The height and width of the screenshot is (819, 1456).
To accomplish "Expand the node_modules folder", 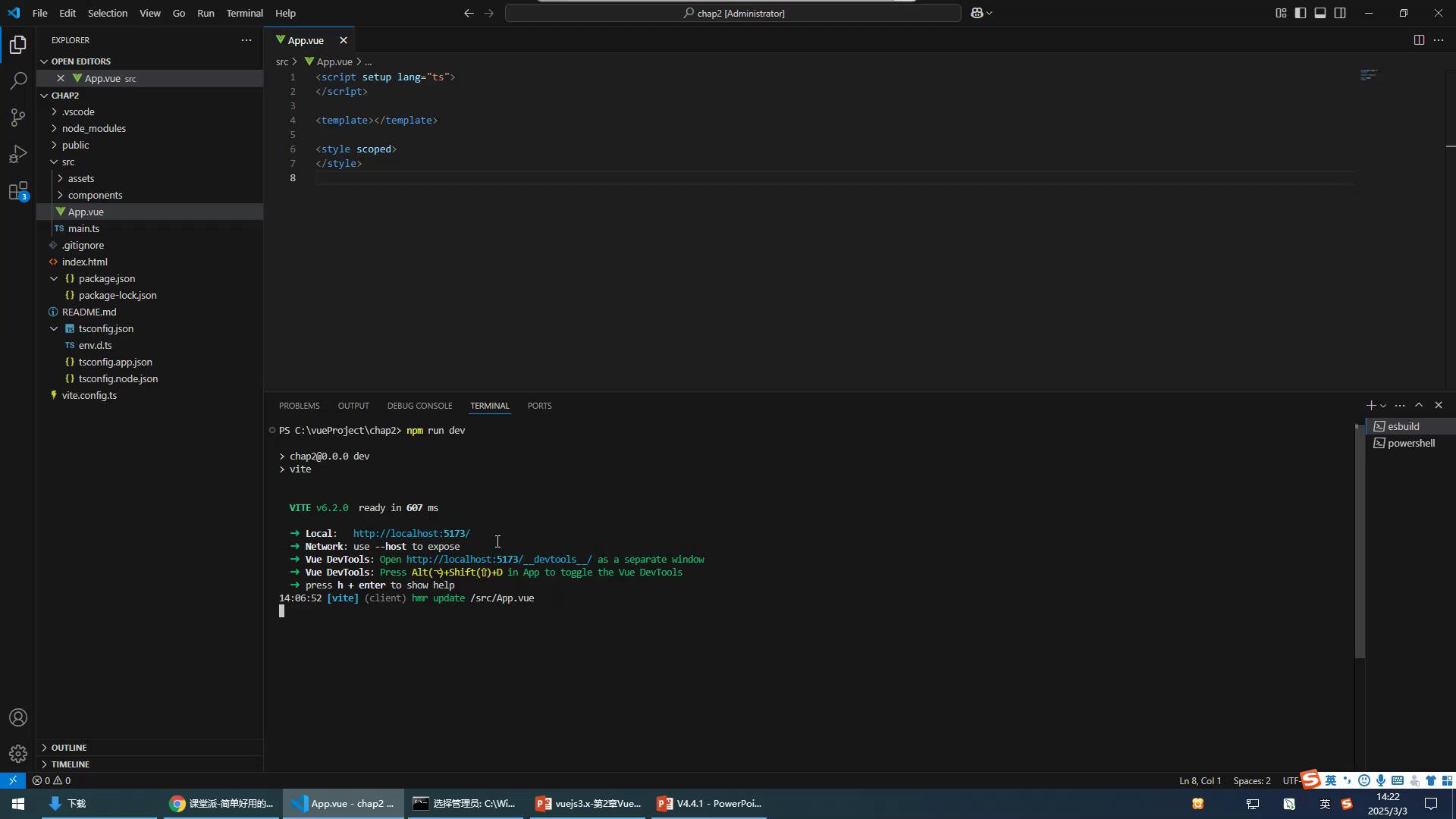I will click(93, 128).
